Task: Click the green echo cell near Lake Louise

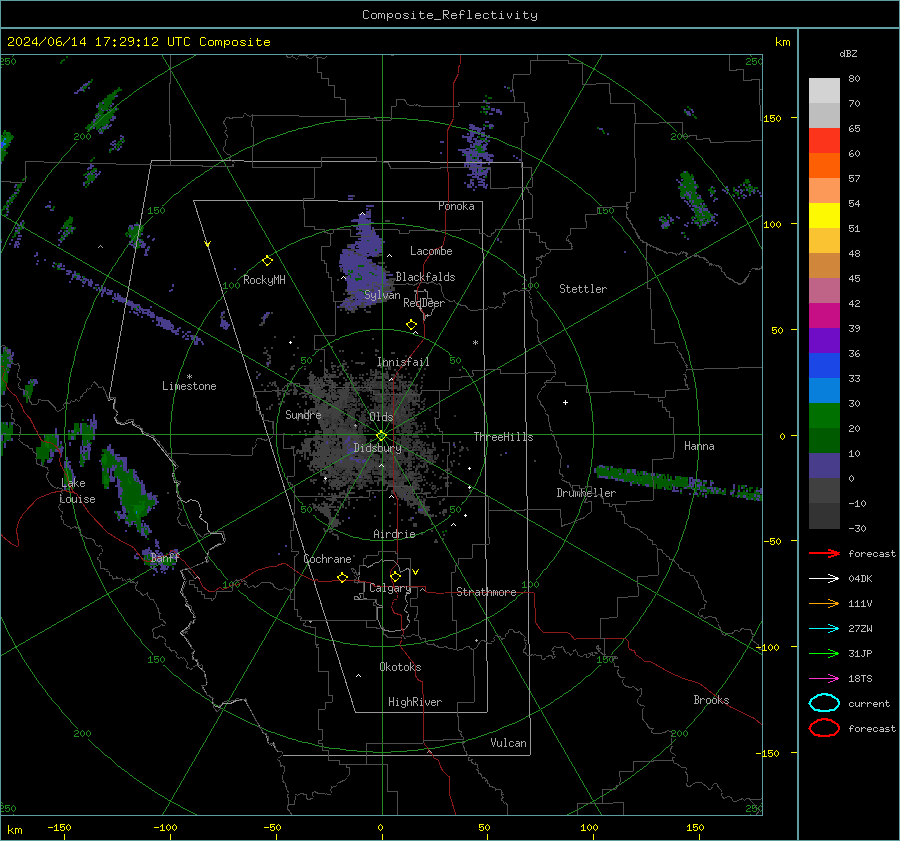Action: (x=127, y=491)
